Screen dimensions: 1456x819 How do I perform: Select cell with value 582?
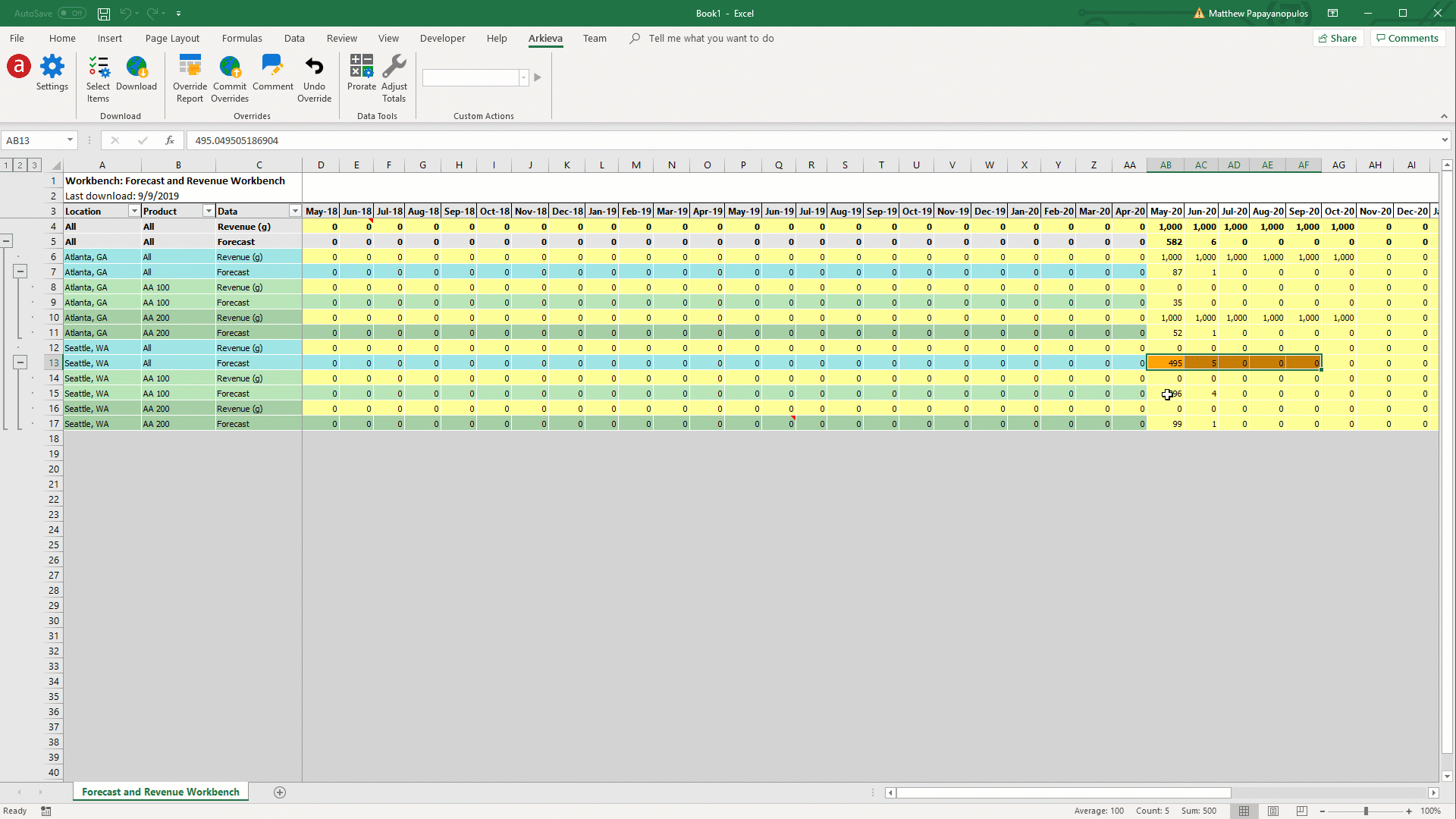click(x=1166, y=242)
